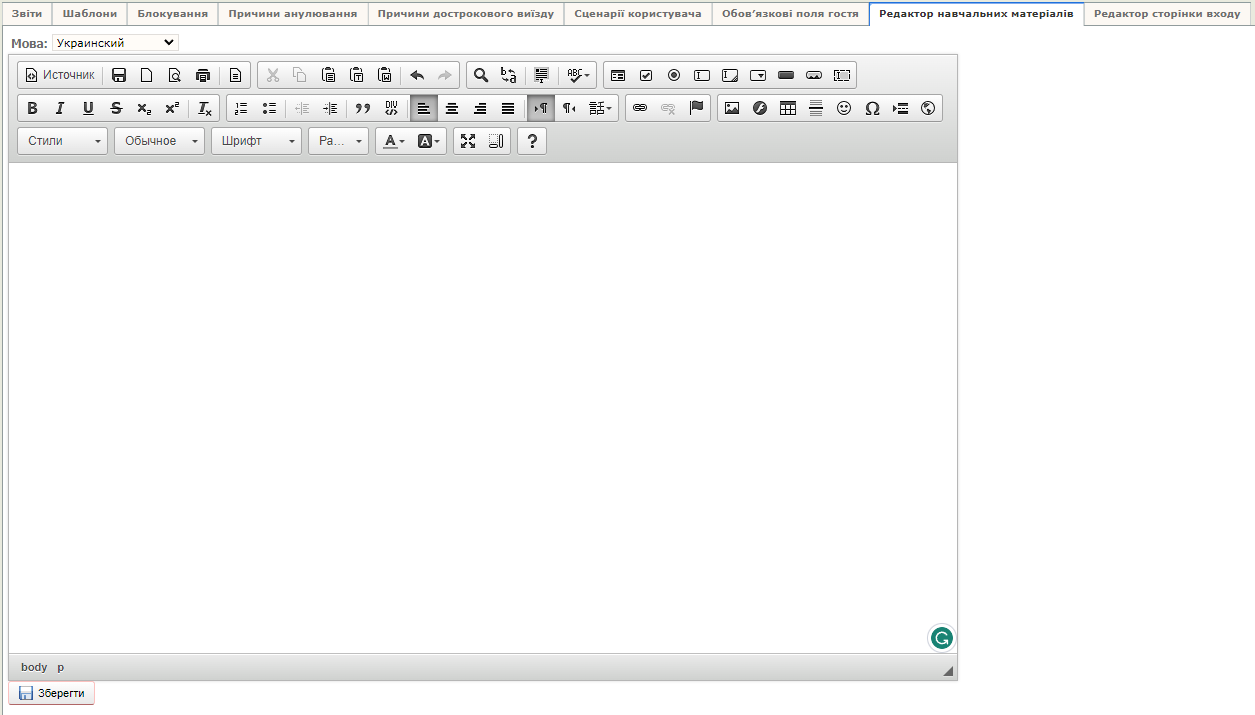
Task: Click the Print icon in toolbar
Action: point(203,75)
